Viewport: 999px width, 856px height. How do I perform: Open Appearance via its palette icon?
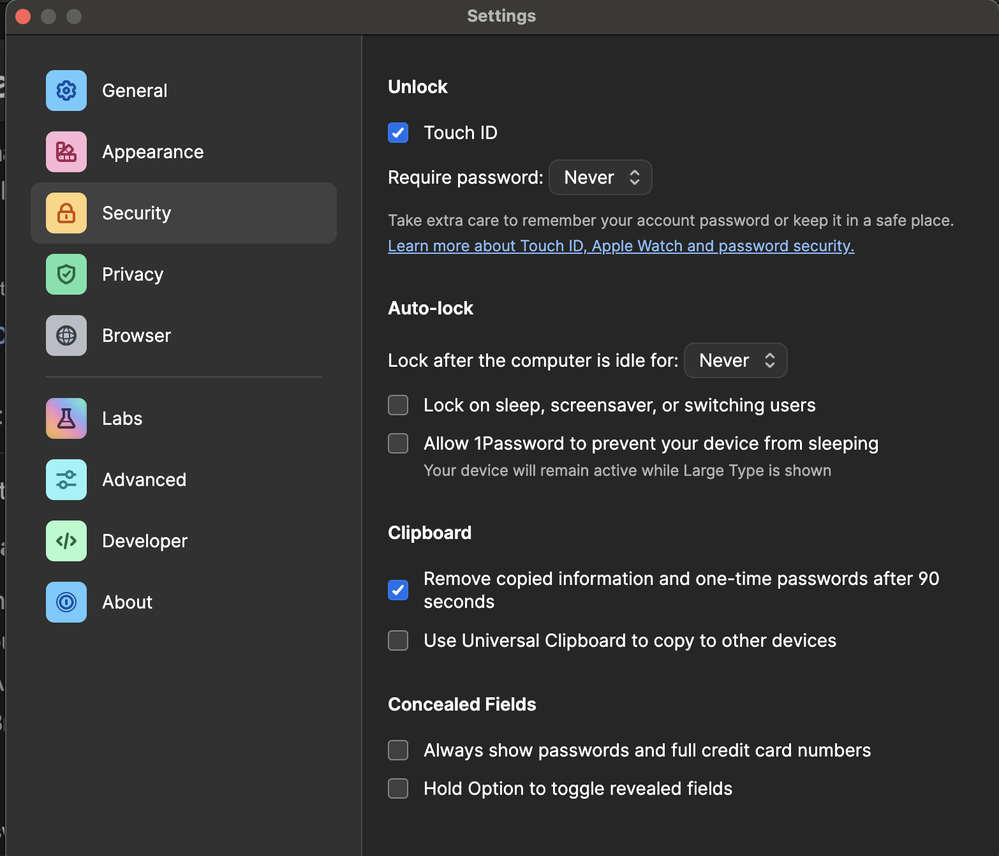(x=66, y=152)
